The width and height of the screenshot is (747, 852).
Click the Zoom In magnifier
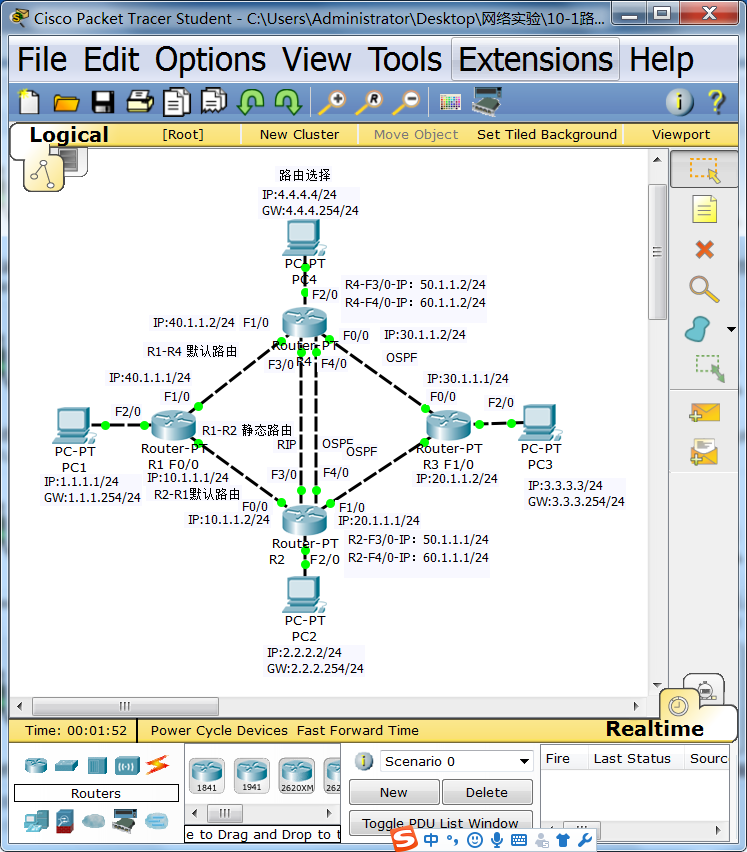(x=332, y=102)
